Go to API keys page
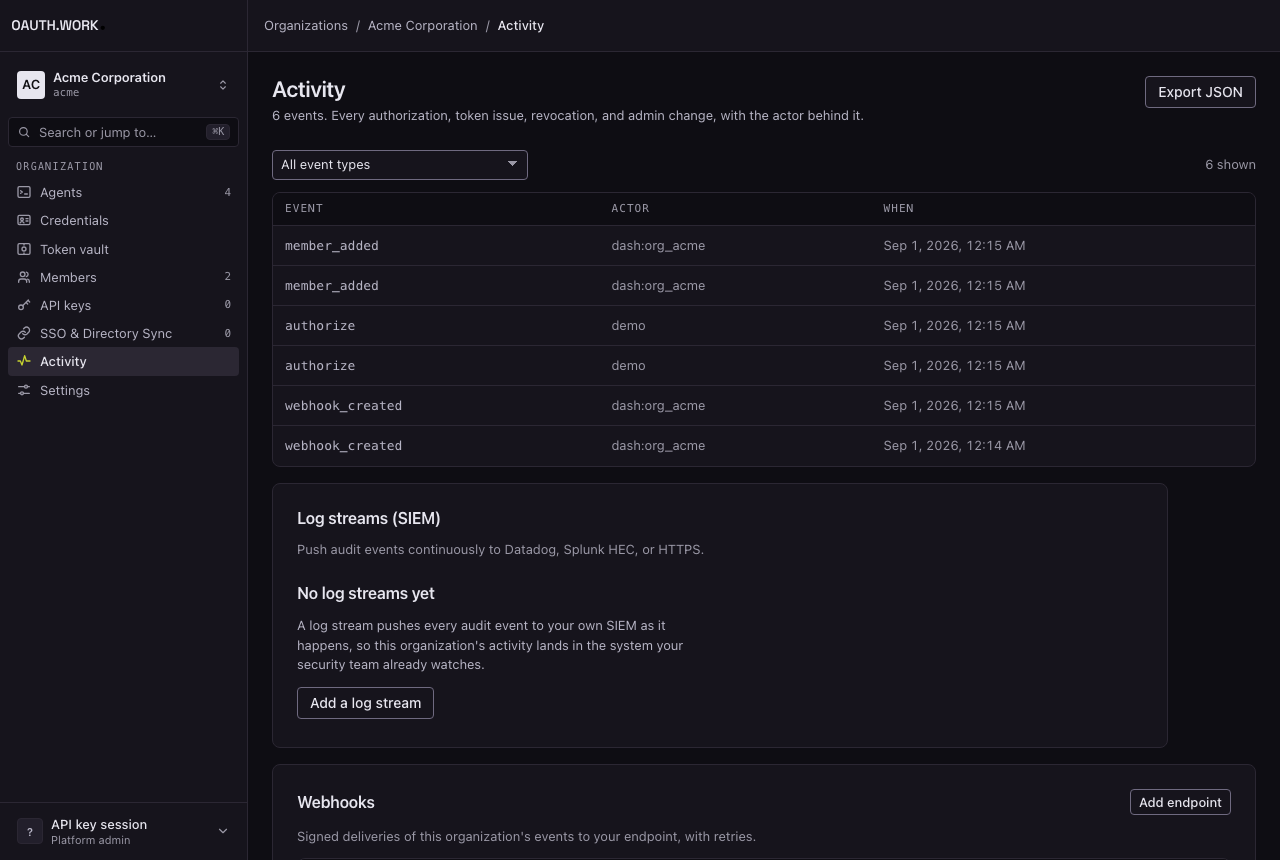The image size is (1280, 860). (x=123, y=305)
